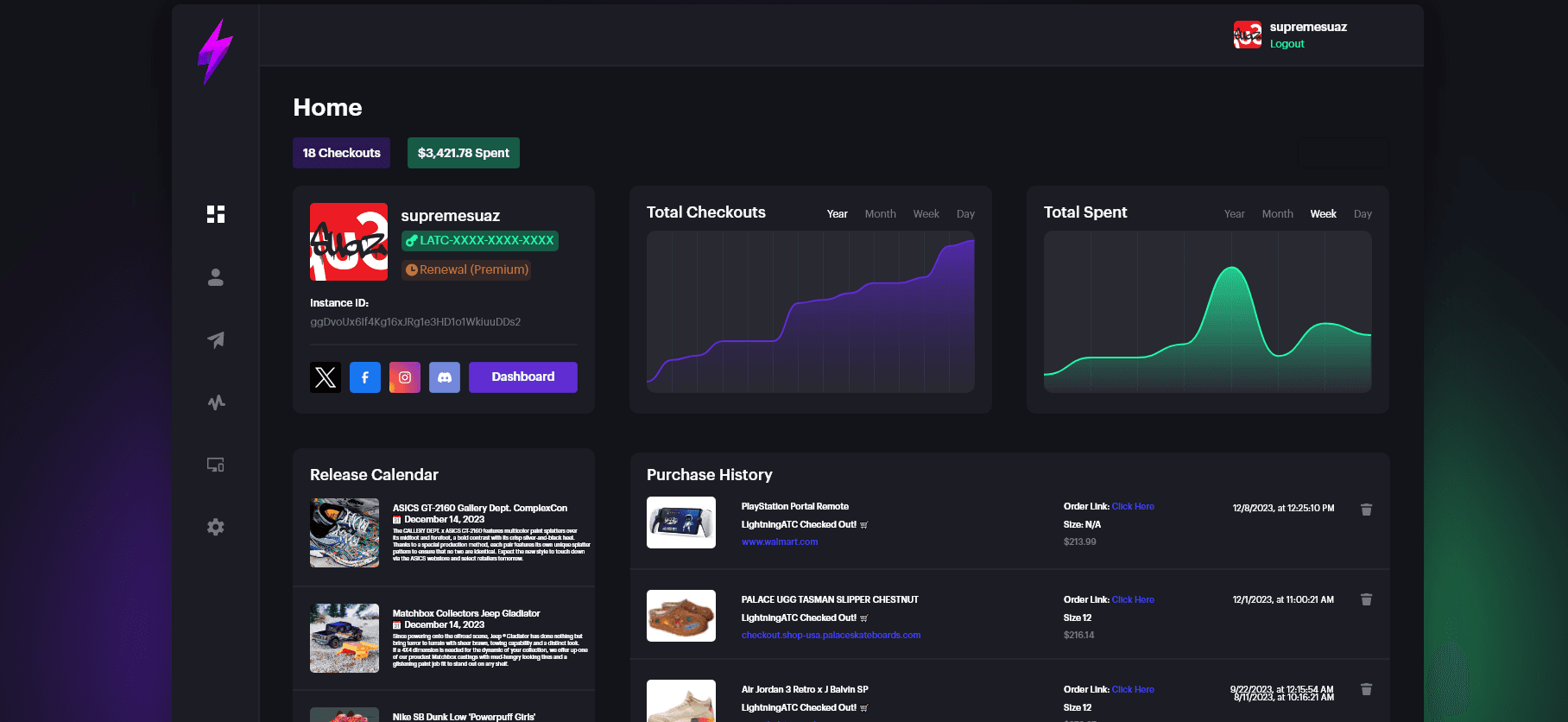The image size is (1568, 722).
Task: Click the ASICS GT-2160 release thumbnail
Action: point(345,533)
